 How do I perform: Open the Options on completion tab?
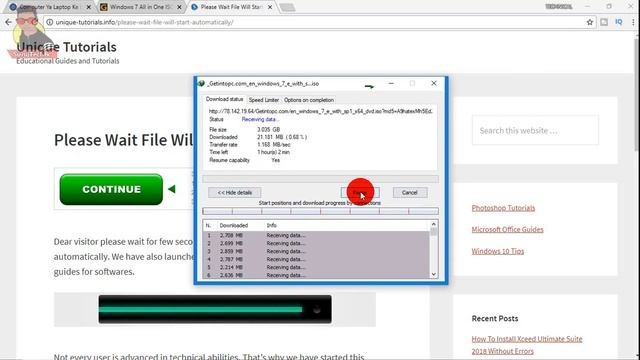point(309,100)
